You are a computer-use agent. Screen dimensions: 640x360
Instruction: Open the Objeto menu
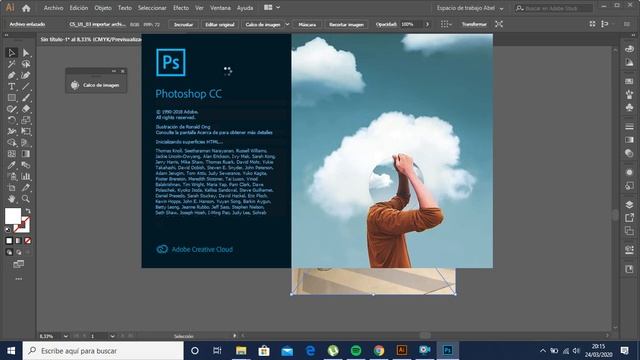pos(103,8)
